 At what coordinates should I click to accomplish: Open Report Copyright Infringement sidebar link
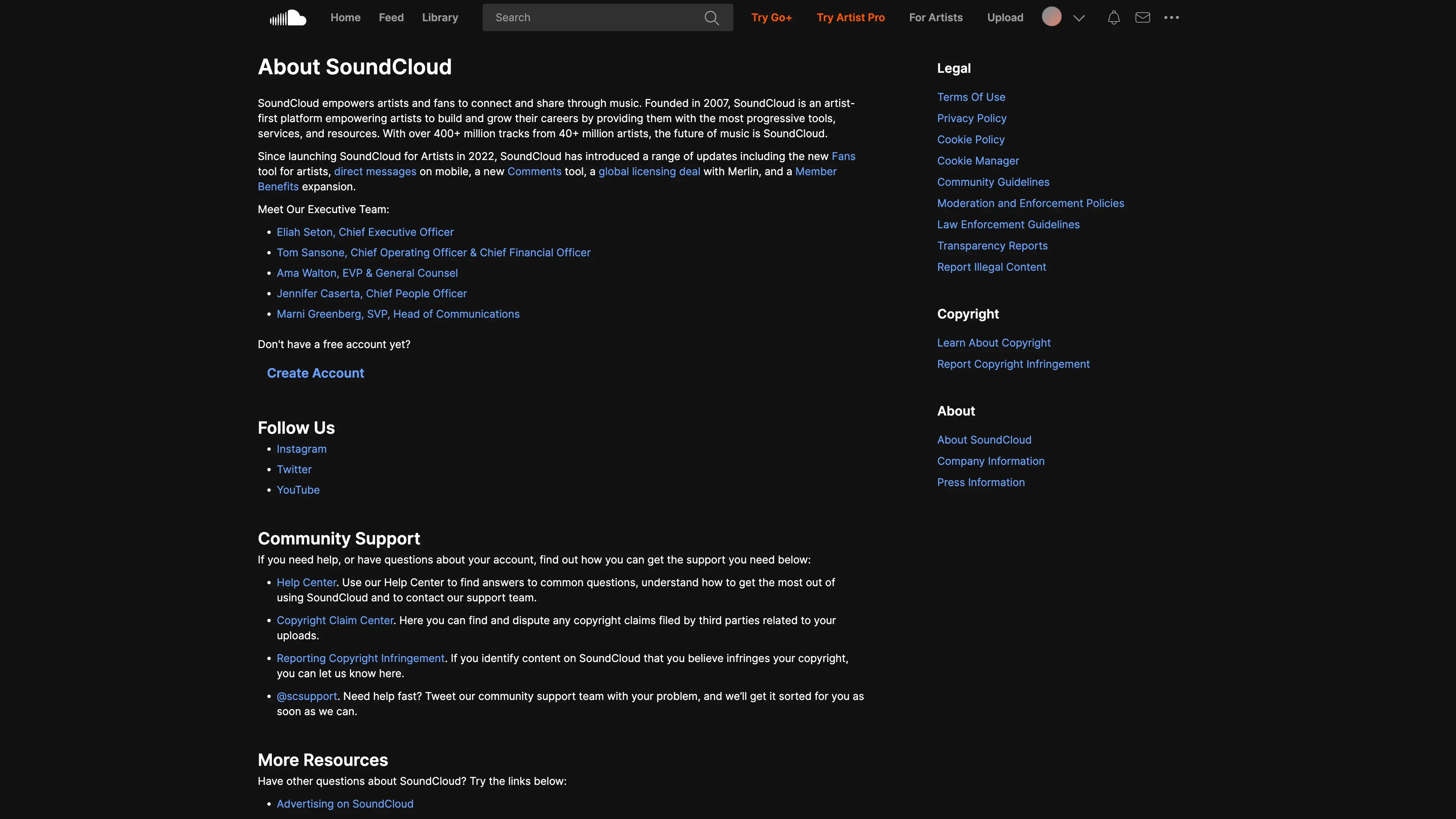click(1013, 364)
